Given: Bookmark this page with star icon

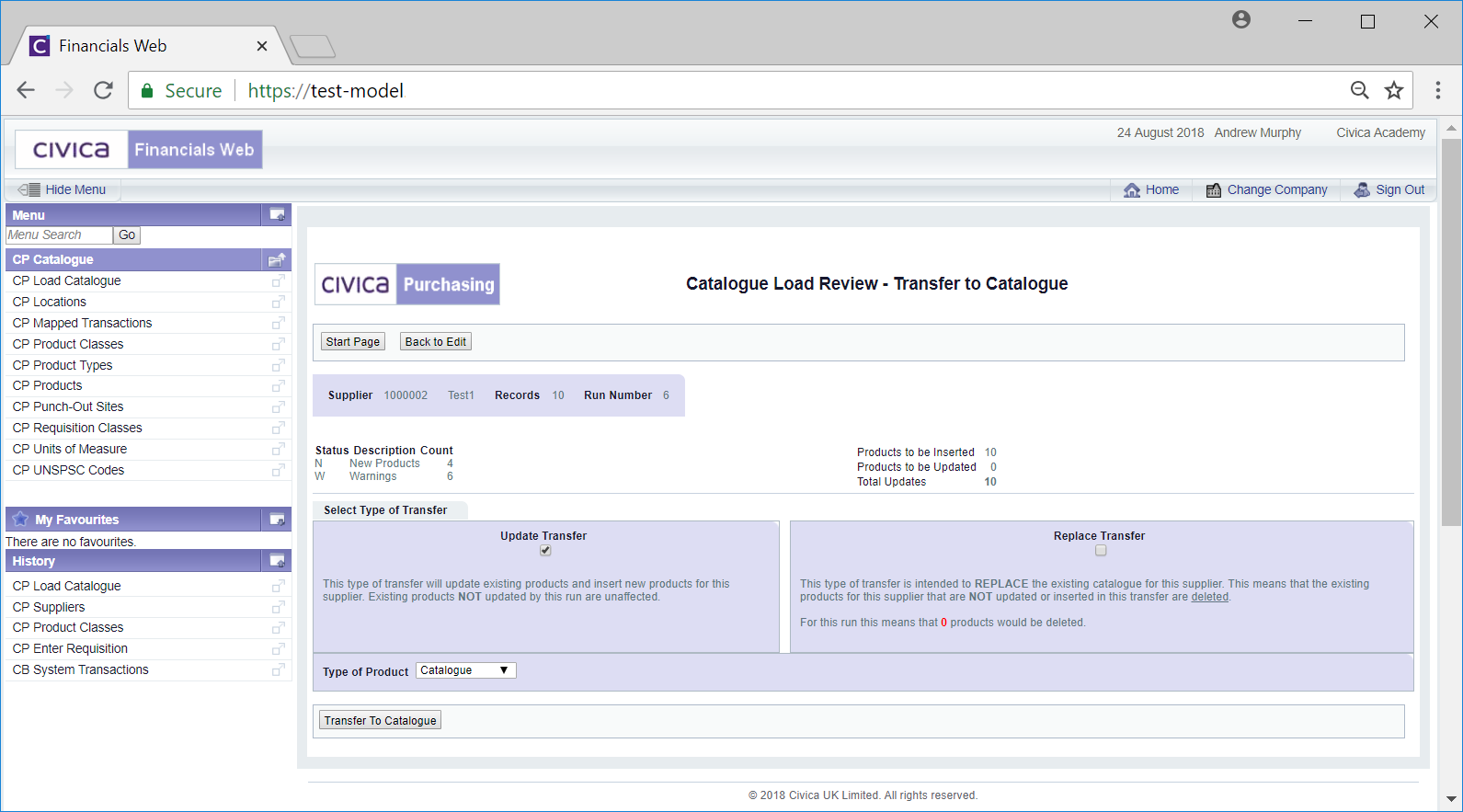Looking at the screenshot, I should tap(1394, 90).
